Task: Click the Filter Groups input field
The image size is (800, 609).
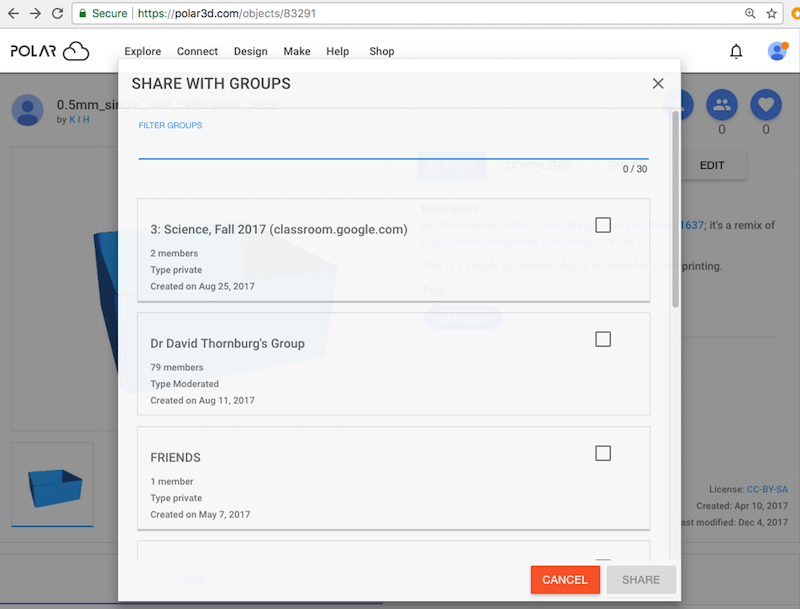Action: [x=393, y=148]
